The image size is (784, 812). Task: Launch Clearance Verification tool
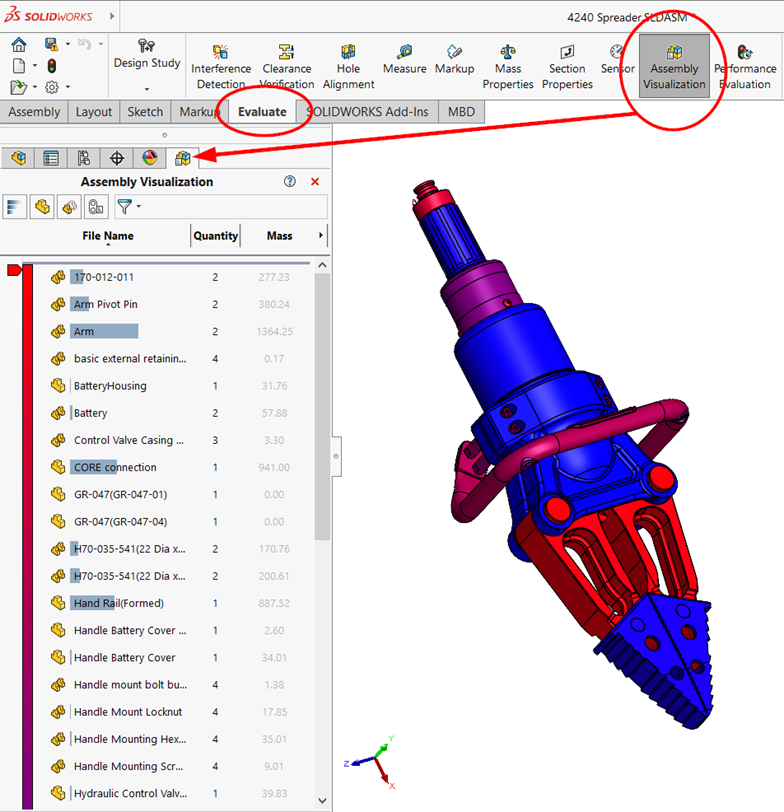[x=286, y=67]
